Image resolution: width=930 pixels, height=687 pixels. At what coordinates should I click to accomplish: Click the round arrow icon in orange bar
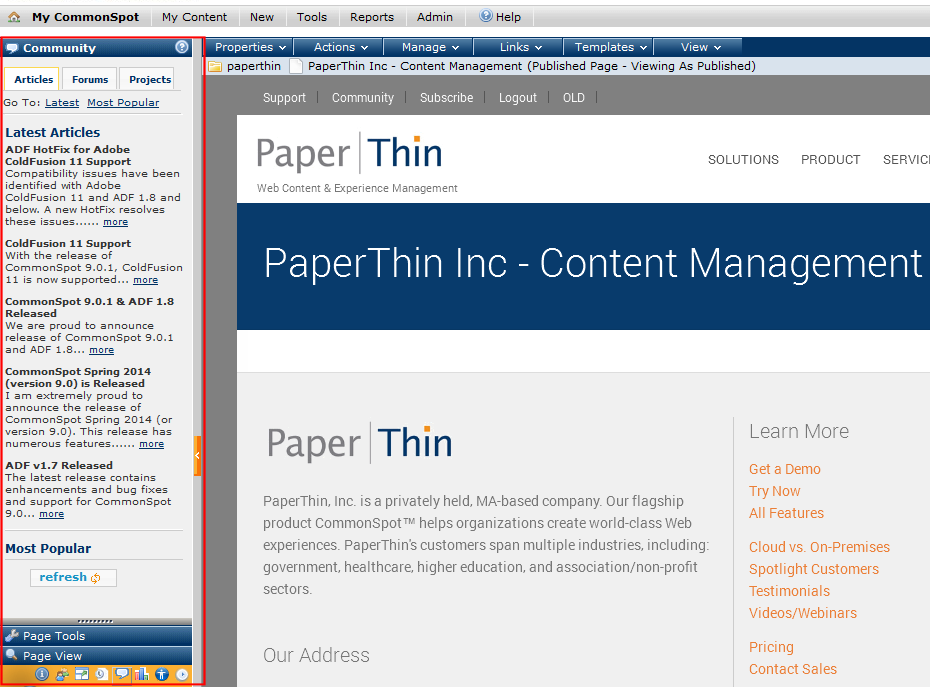182,674
